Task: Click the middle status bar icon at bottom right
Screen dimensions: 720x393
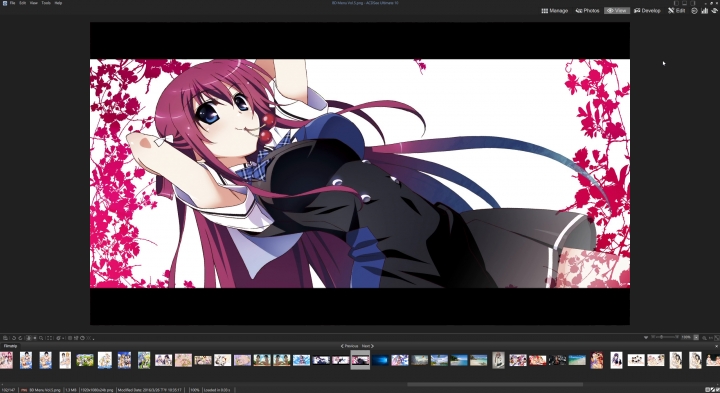Action: (x=713, y=390)
